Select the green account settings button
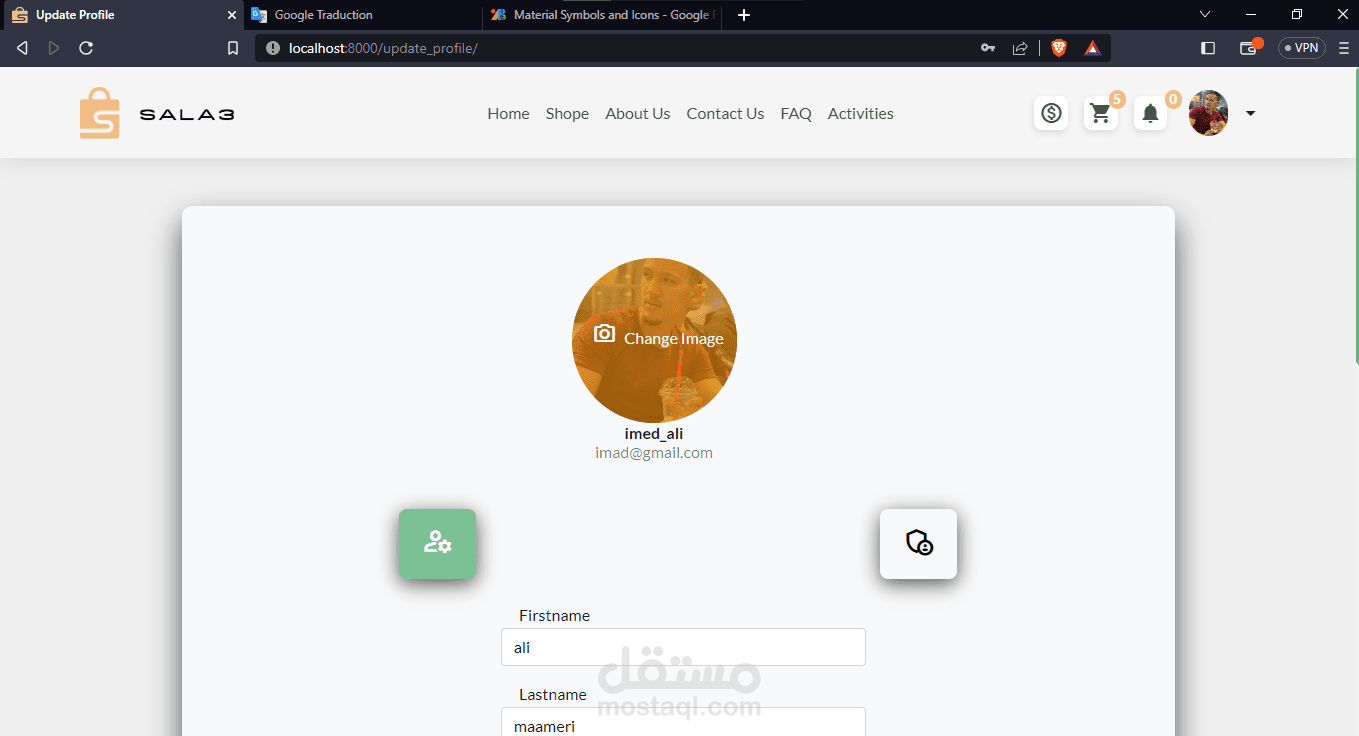Image resolution: width=1359 pixels, height=736 pixels. click(437, 543)
